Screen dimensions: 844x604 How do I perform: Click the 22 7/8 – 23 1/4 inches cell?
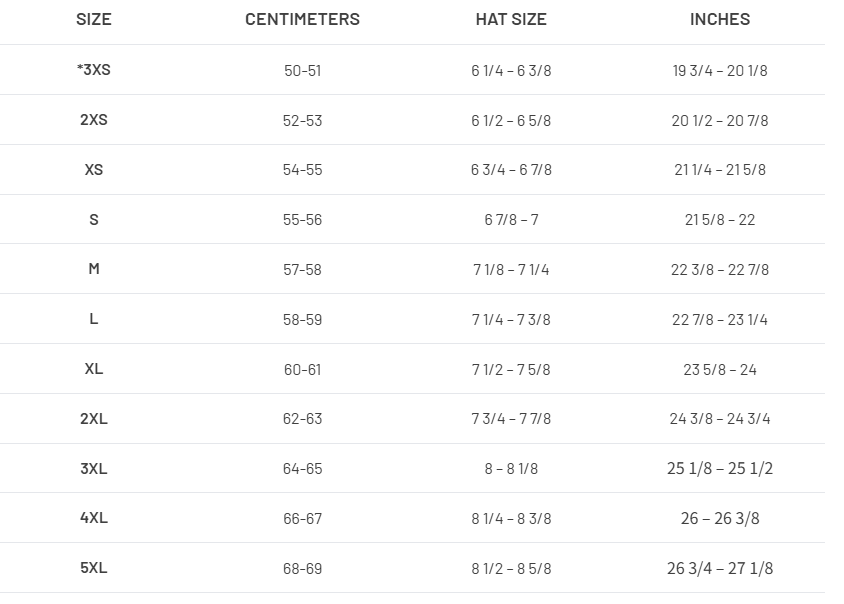point(720,319)
